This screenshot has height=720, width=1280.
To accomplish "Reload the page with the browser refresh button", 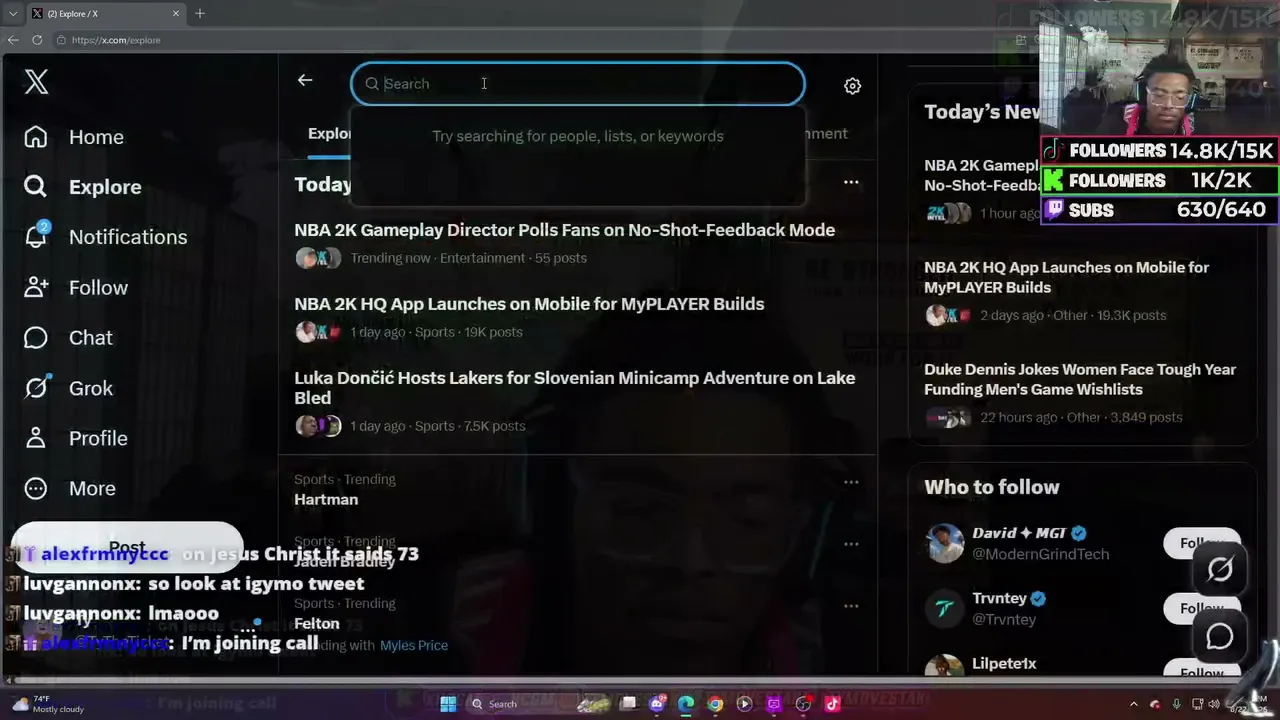I will [37, 40].
